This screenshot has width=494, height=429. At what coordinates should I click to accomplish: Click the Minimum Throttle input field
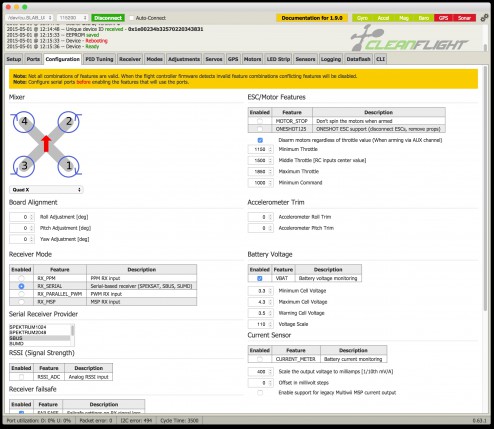(260, 149)
